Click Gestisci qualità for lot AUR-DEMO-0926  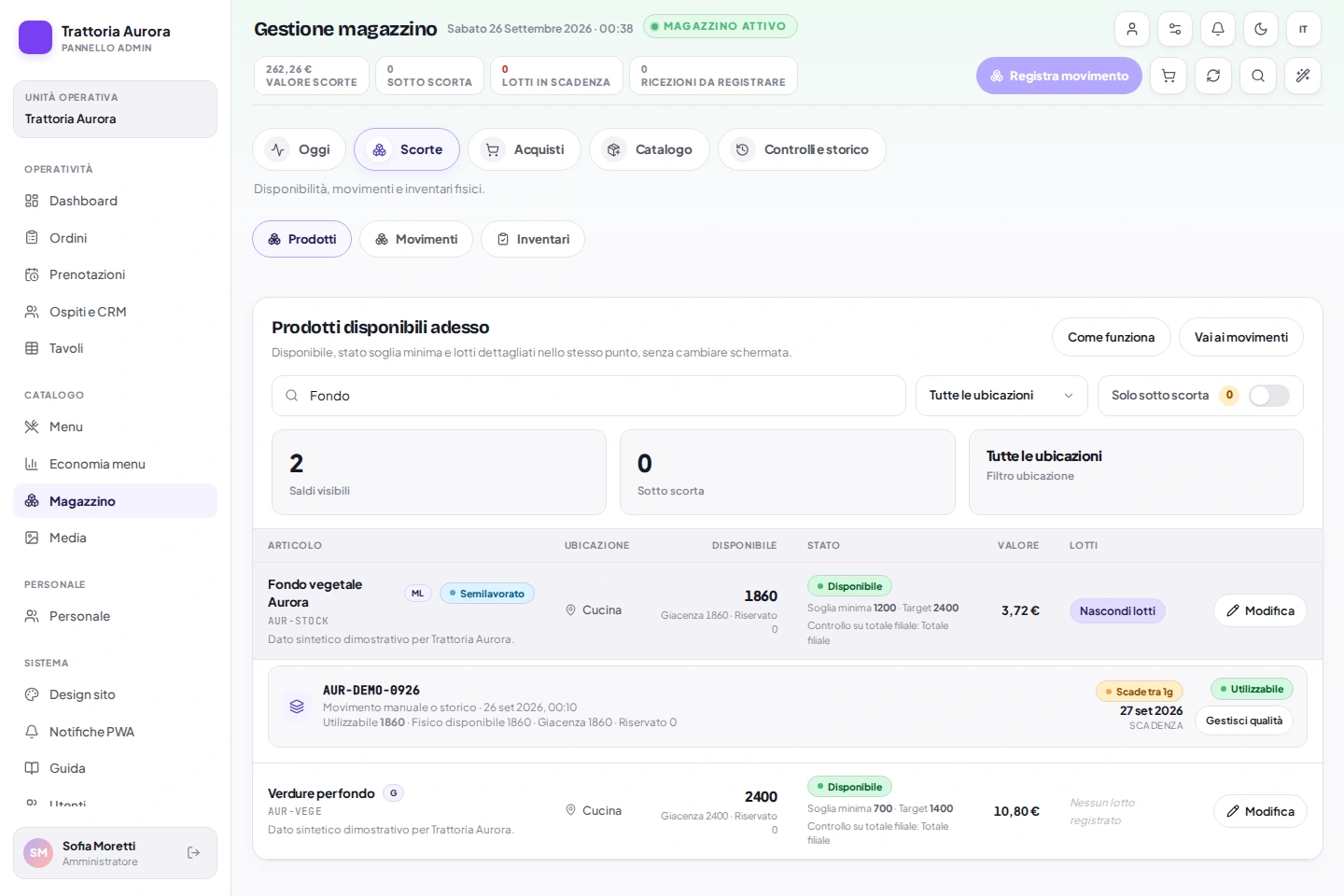(x=1244, y=721)
